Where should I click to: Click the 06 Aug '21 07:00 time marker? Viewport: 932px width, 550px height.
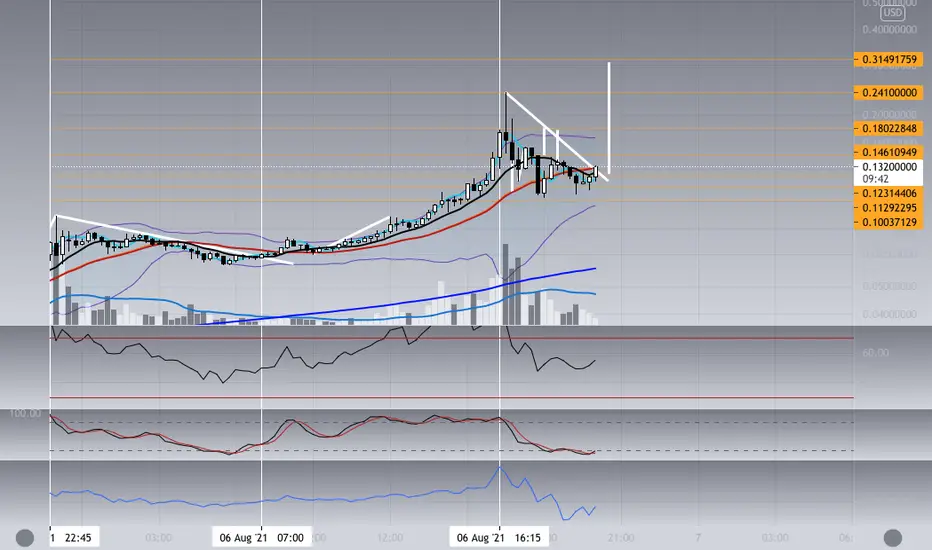coord(262,538)
